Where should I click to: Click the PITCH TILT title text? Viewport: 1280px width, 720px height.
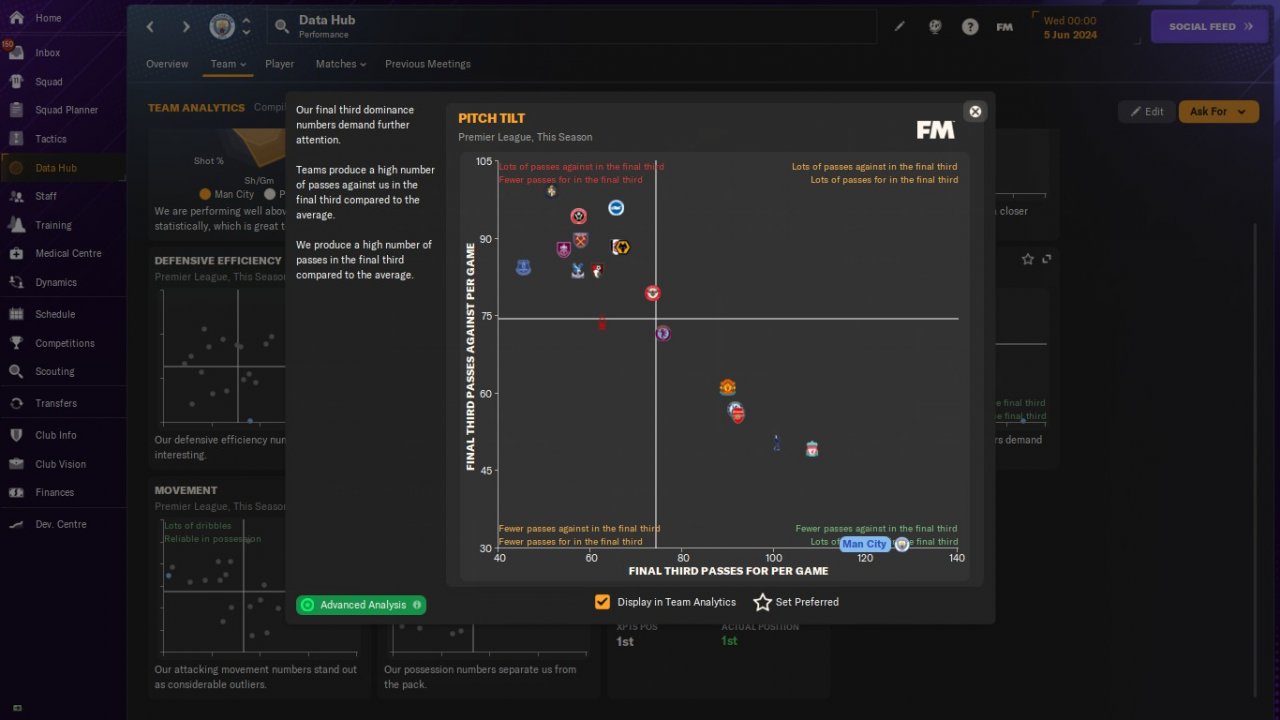pyautogui.click(x=491, y=118)
